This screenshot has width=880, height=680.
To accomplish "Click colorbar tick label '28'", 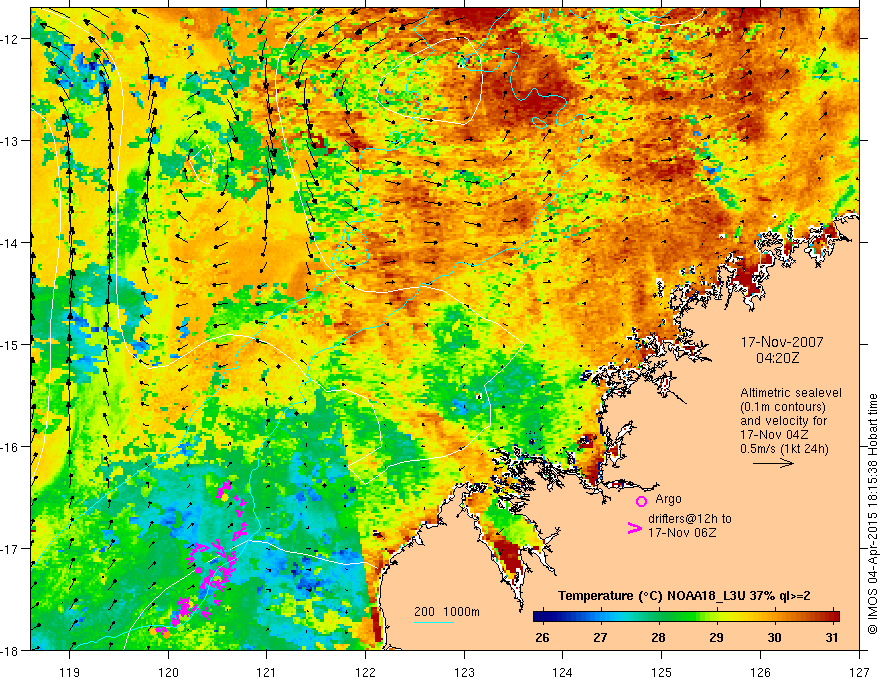I will pos(658,637).
